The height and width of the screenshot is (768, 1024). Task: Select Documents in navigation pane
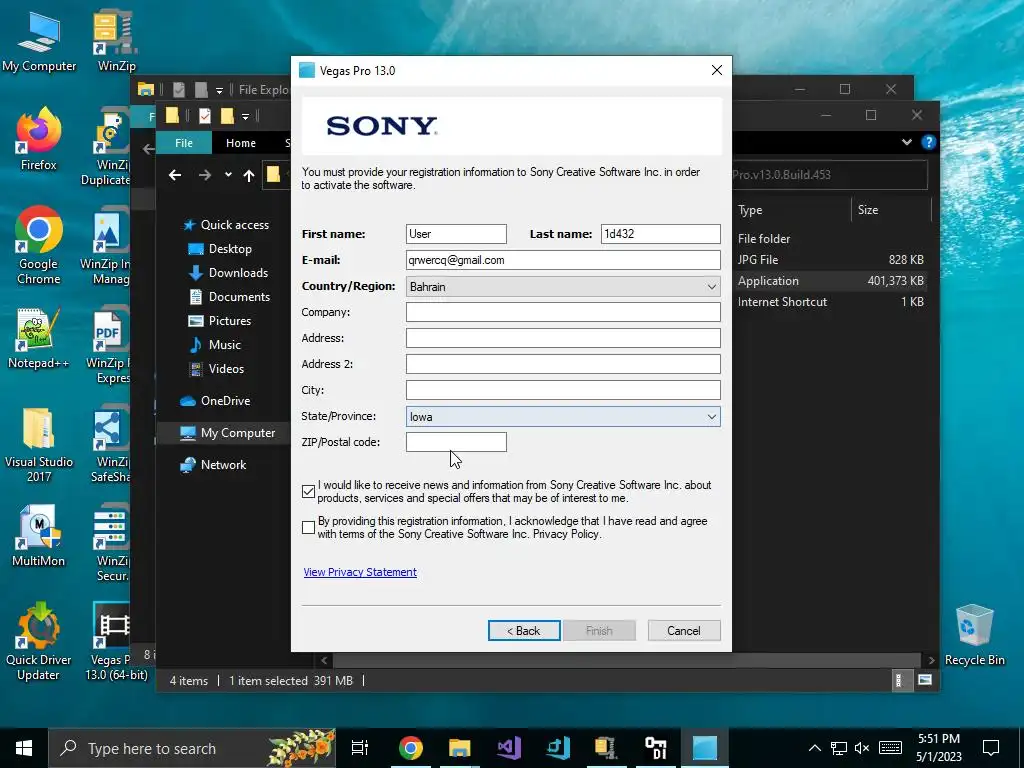[230, 297]
